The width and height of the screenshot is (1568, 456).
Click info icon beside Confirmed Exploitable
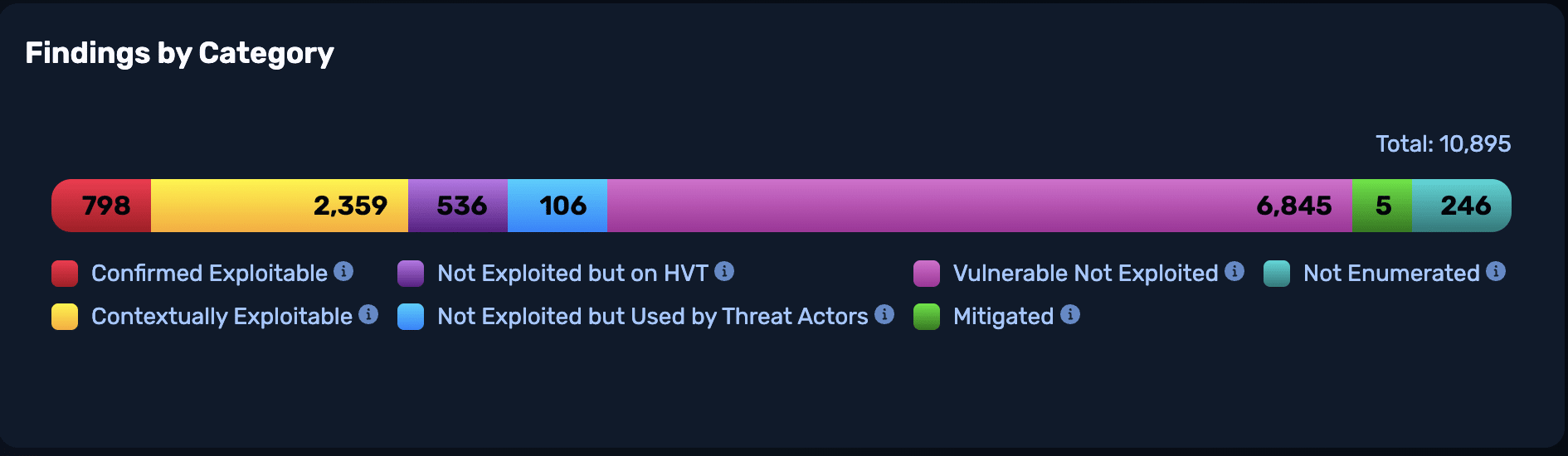[343, 271]
